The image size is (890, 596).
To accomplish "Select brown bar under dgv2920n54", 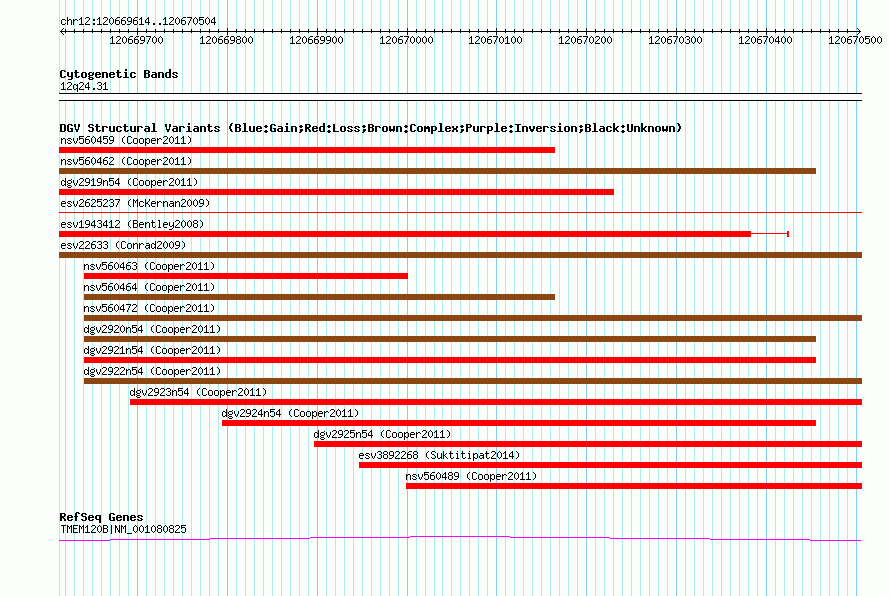I will [x=450, y=339].
